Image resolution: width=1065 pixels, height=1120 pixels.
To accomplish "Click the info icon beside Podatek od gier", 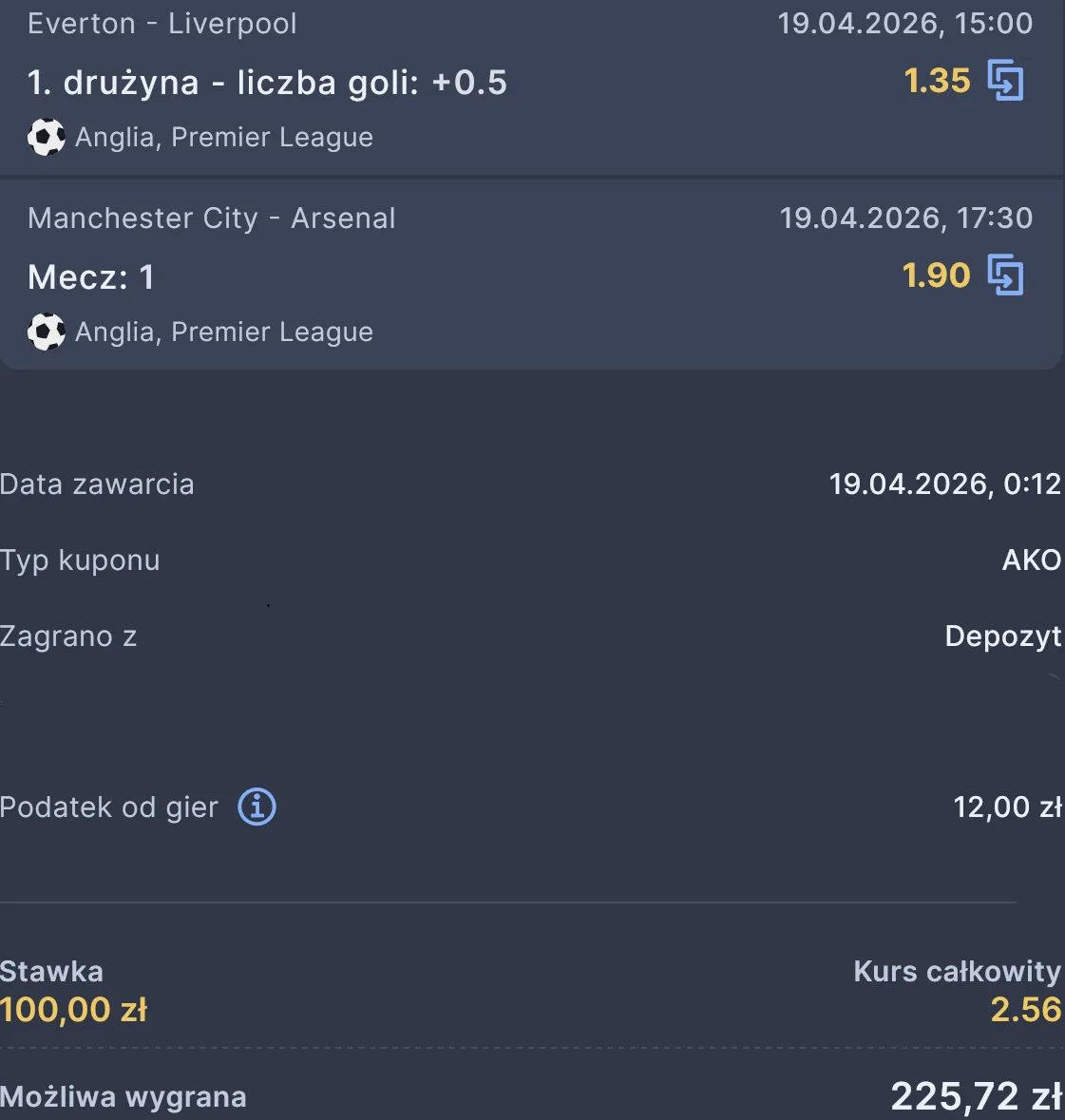I will click(x=257, y=807).
